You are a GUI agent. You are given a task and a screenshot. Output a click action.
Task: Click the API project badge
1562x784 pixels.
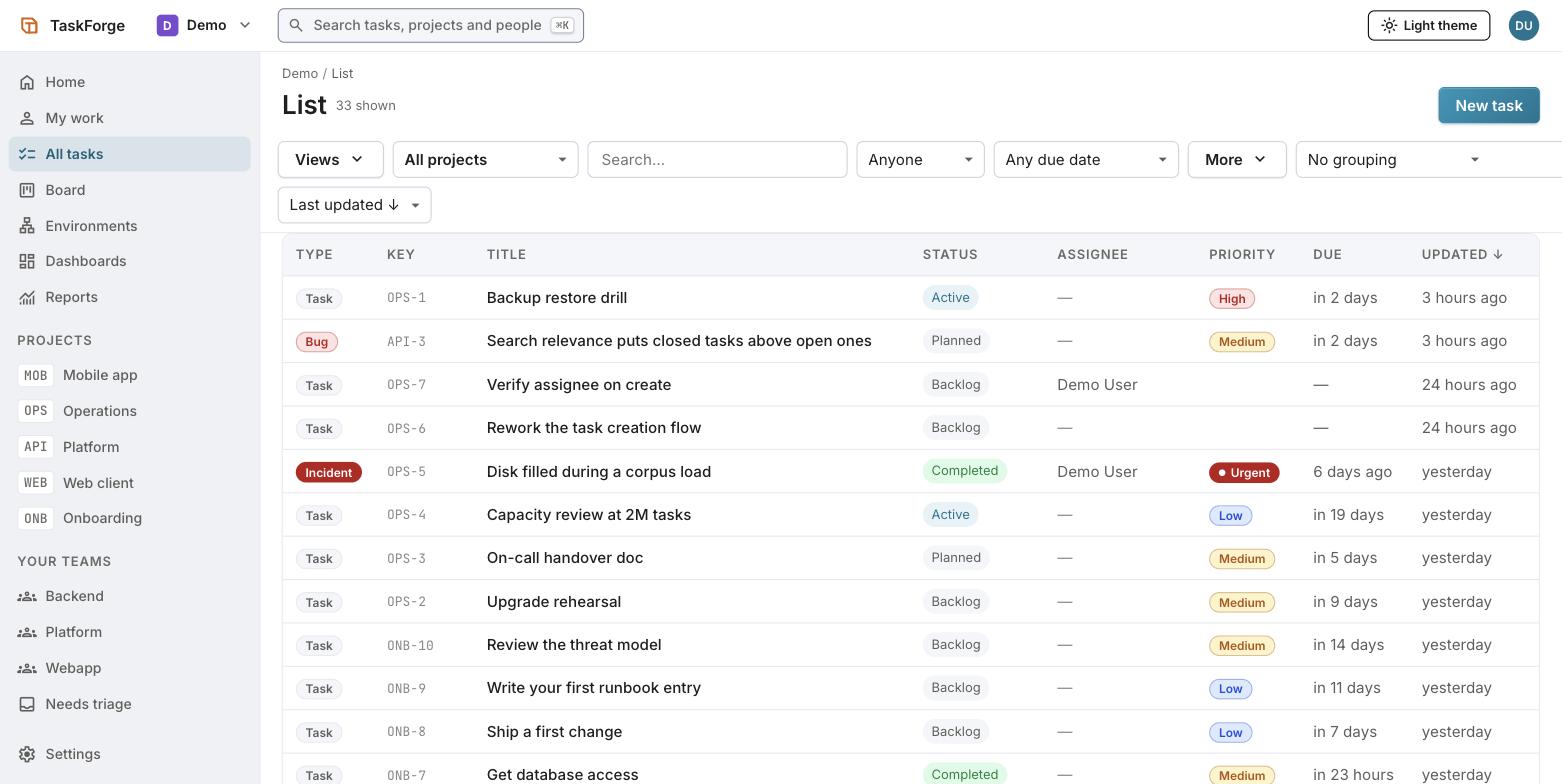tap(35, 447)
